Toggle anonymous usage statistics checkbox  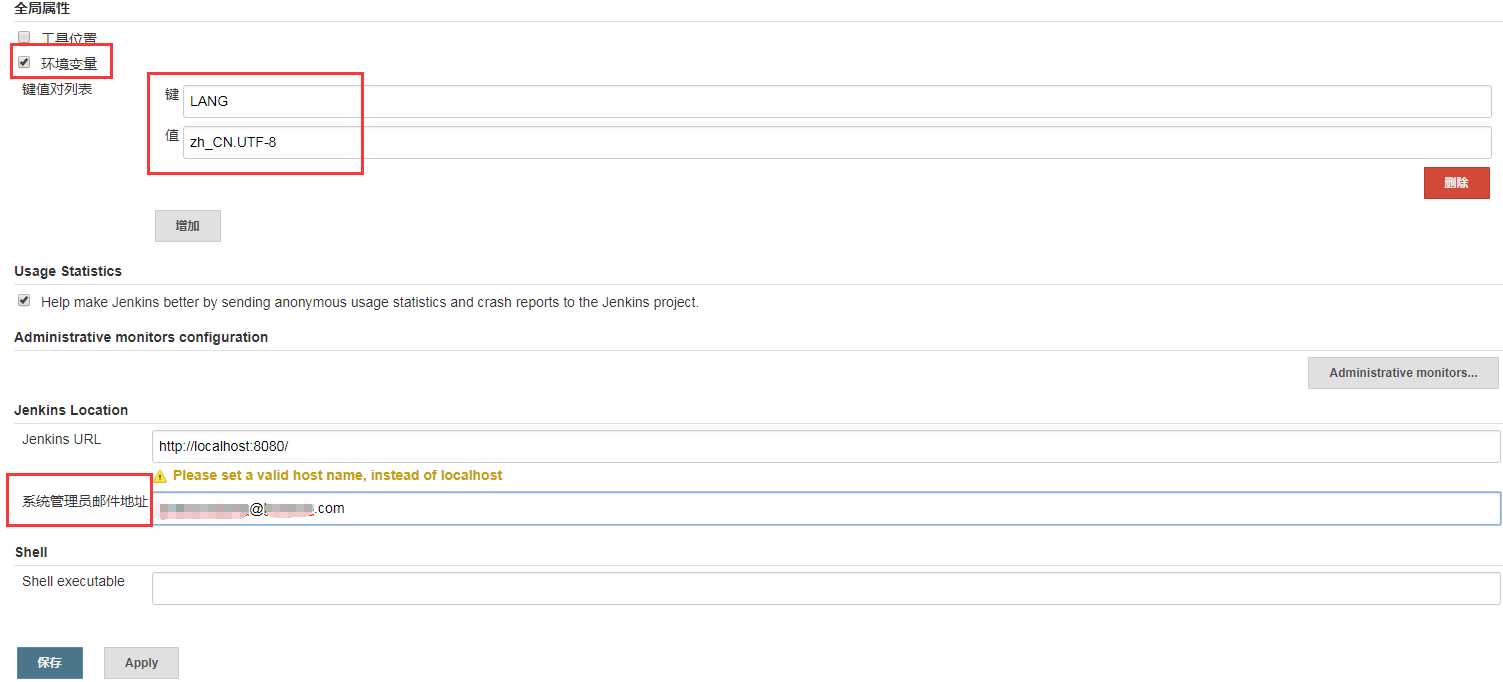point(24,300)
